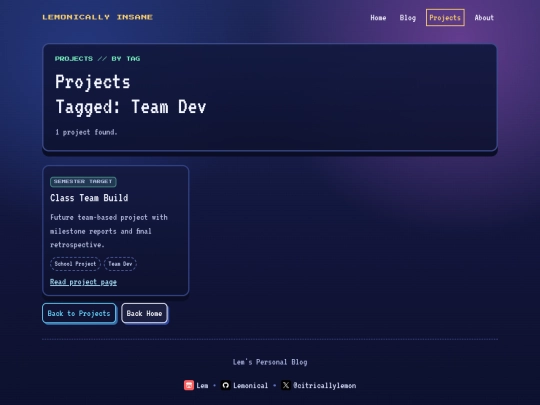This screenshot has height=405, width=540.
Task: Open the Lemonical GitHub link
Action: 250,385
